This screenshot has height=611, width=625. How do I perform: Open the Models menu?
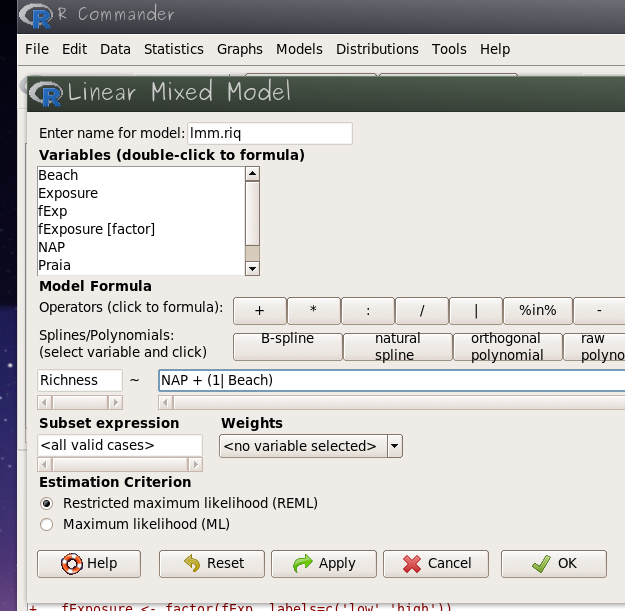coord(299,49)
